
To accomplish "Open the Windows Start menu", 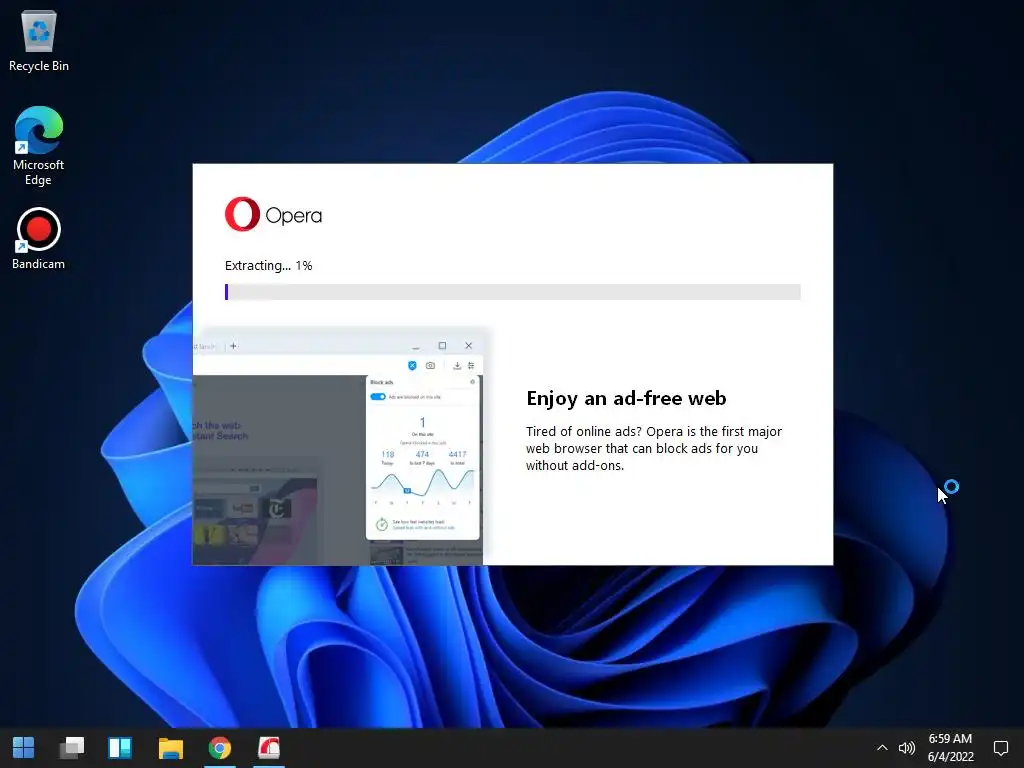I will pos(24,748).
